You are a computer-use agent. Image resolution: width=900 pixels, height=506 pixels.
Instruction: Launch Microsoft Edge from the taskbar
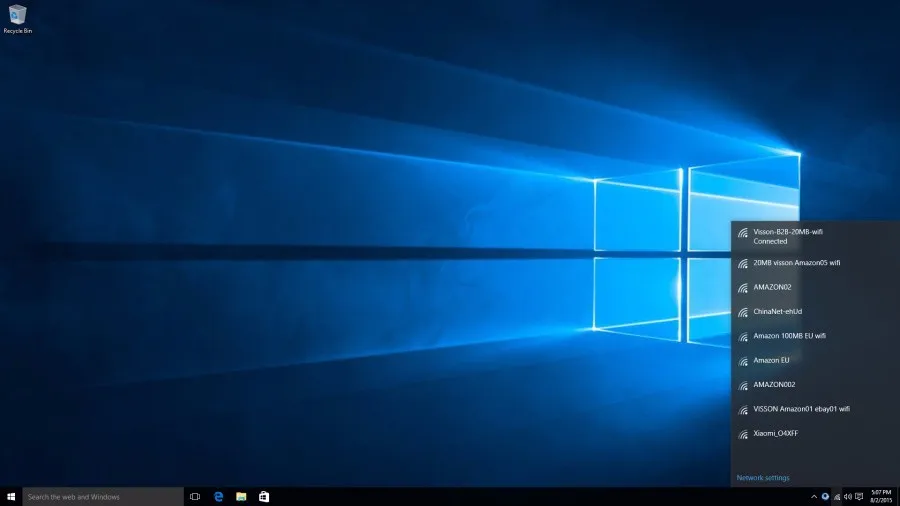[x=218, y=497]
